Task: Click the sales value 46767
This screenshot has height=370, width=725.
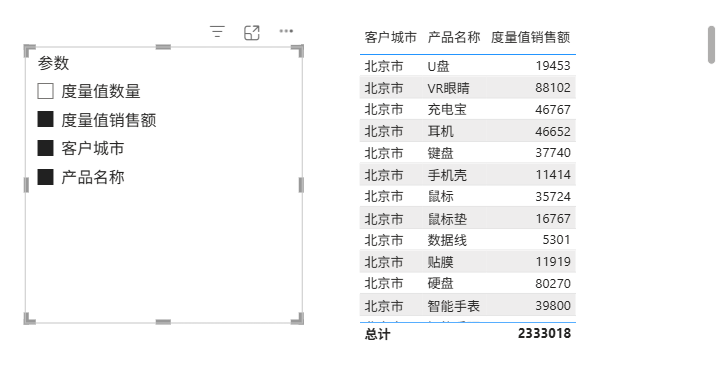Action: coord(553,110)
